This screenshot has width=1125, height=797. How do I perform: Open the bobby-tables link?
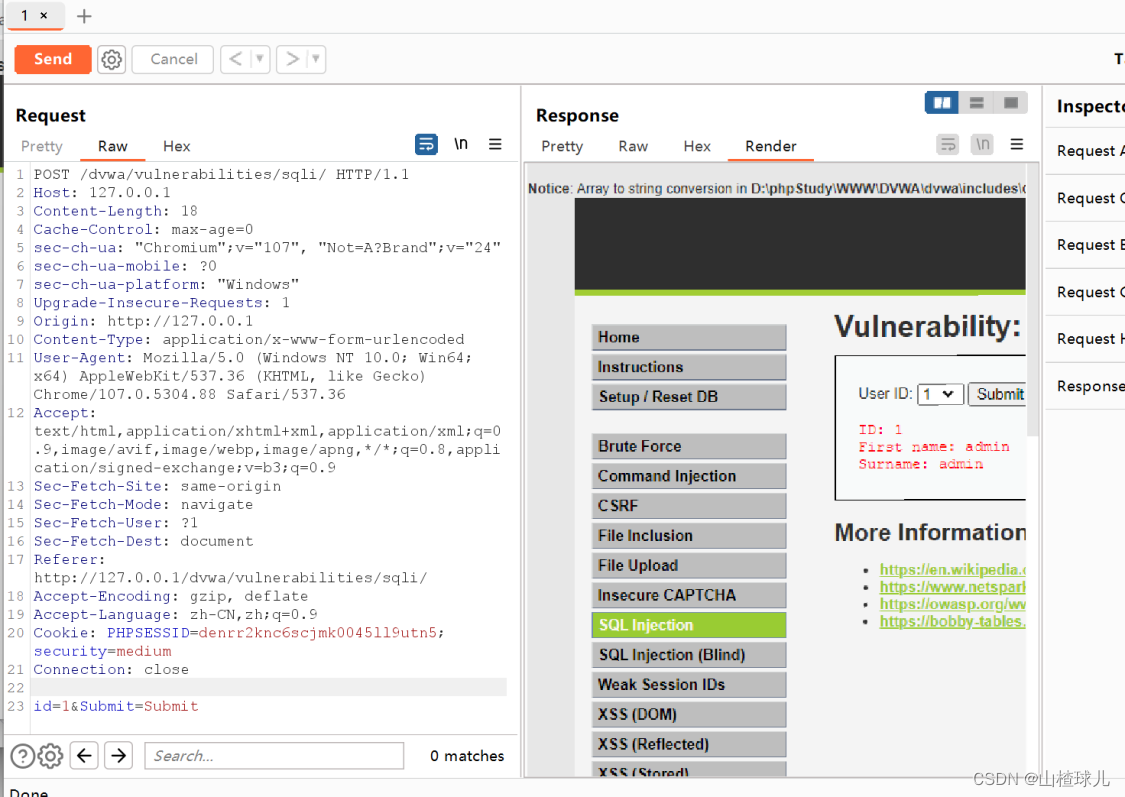pyautogui.click(x=953, y=621)
